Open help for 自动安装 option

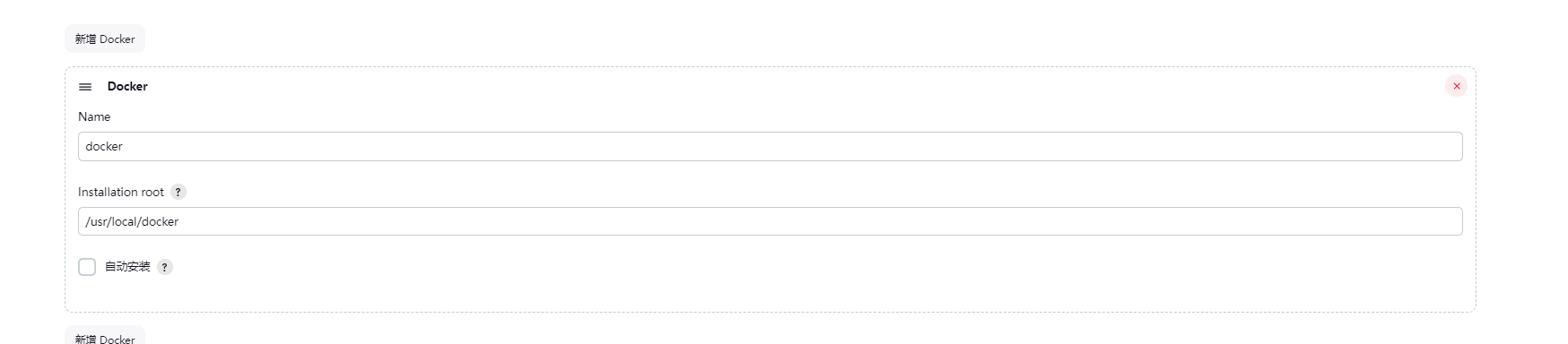click(165, 267)
